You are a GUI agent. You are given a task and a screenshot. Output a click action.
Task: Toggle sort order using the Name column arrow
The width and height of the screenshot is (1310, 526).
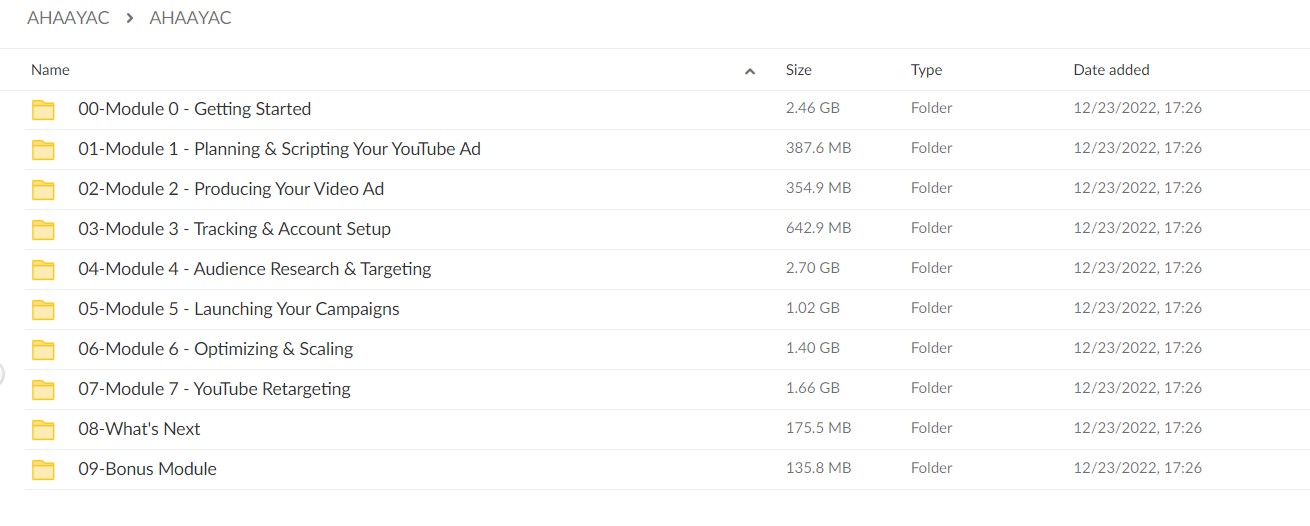tap(750, 71)
